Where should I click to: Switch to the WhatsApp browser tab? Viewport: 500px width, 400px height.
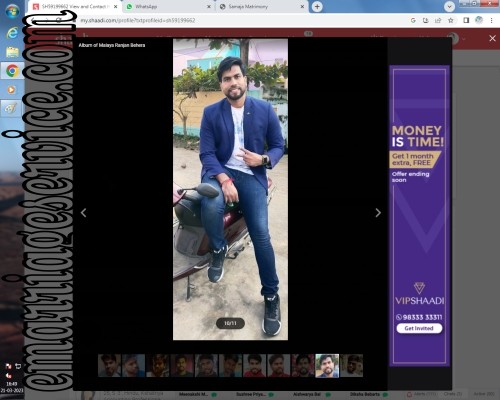point(167,7)
